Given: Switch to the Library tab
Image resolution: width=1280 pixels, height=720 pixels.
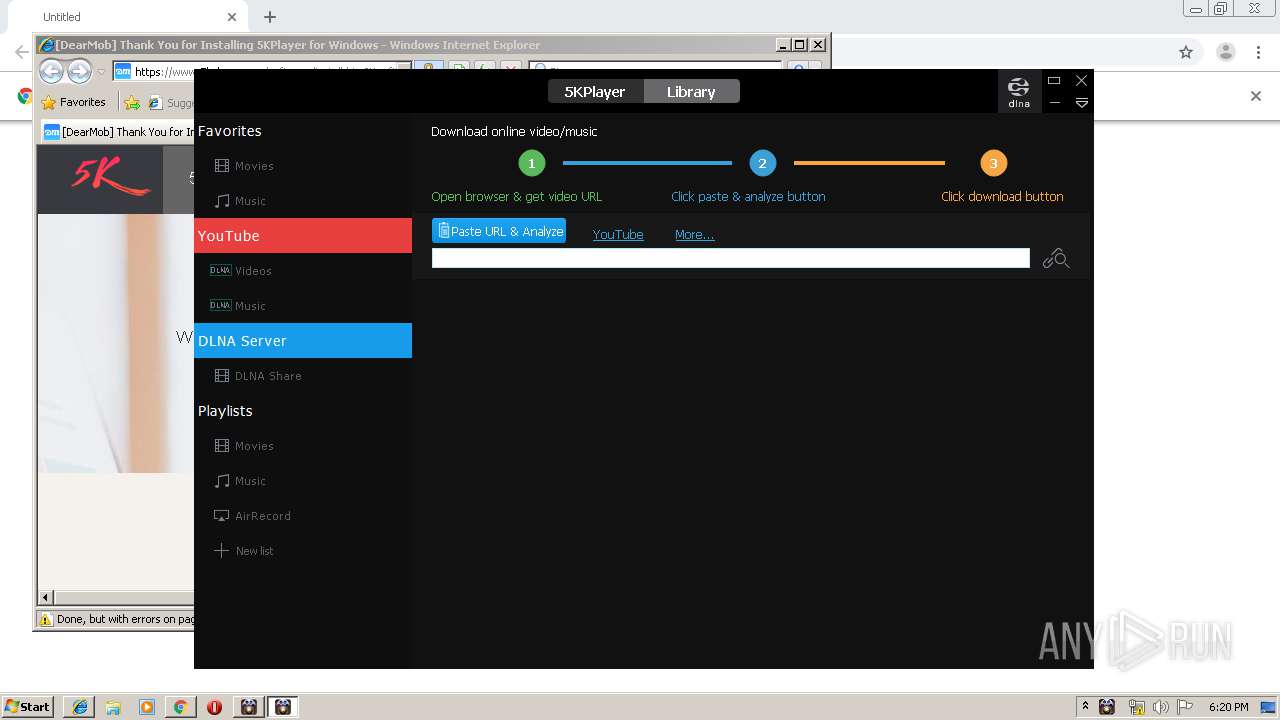Looking at the screenshot, I should pos(691,91).
